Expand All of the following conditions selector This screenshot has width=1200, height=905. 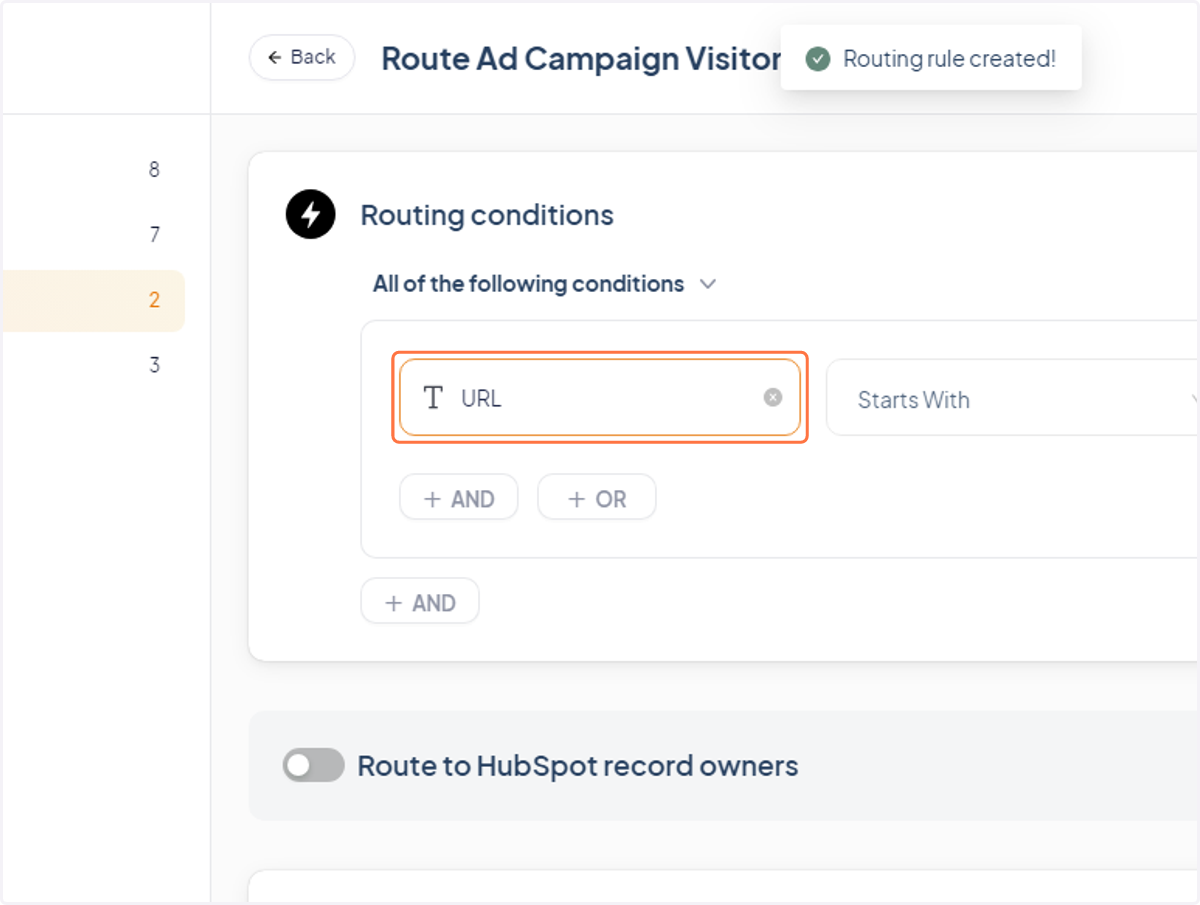(x=545, y=284)
